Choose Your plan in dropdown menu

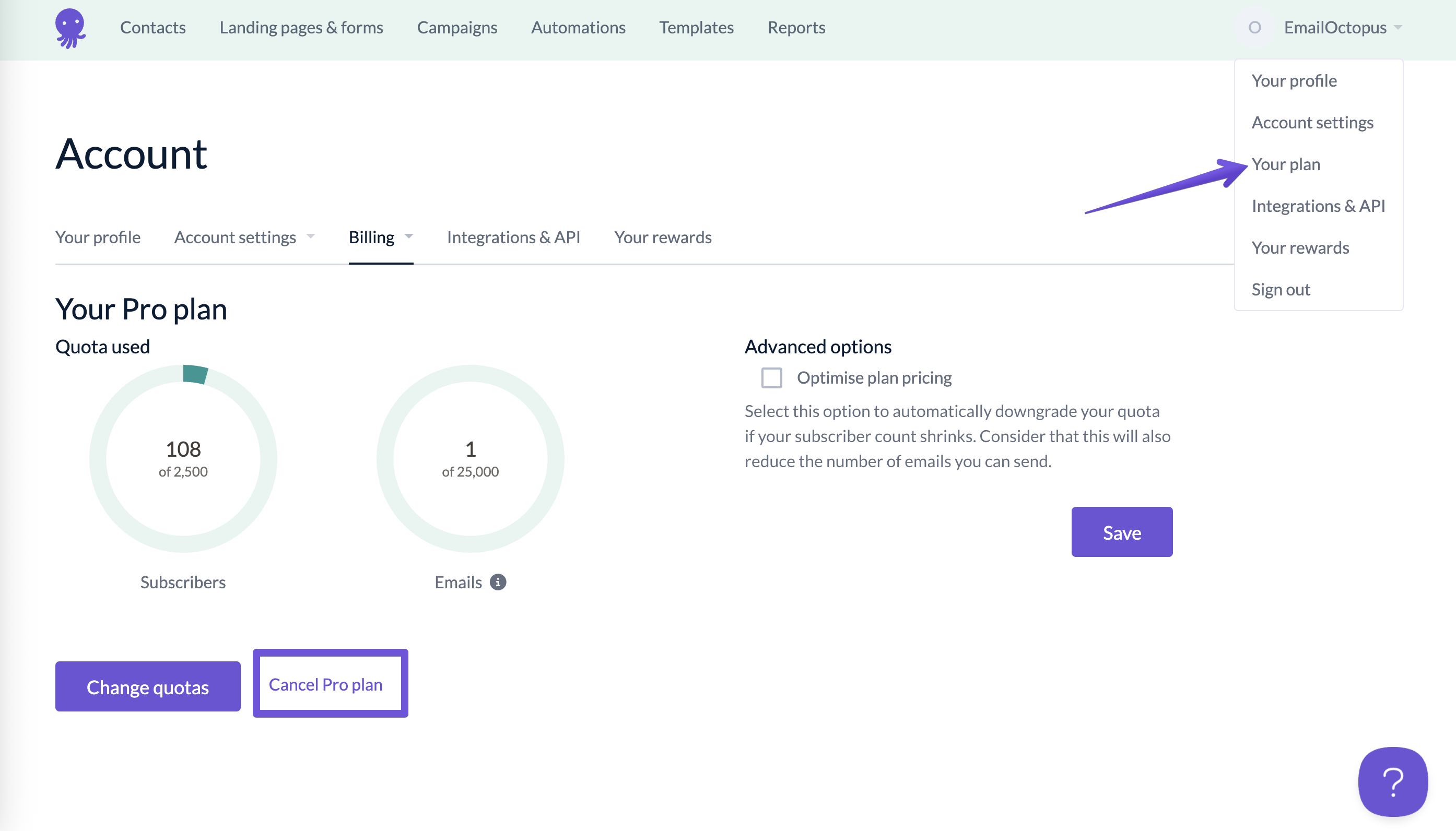tap(1285, 164)
